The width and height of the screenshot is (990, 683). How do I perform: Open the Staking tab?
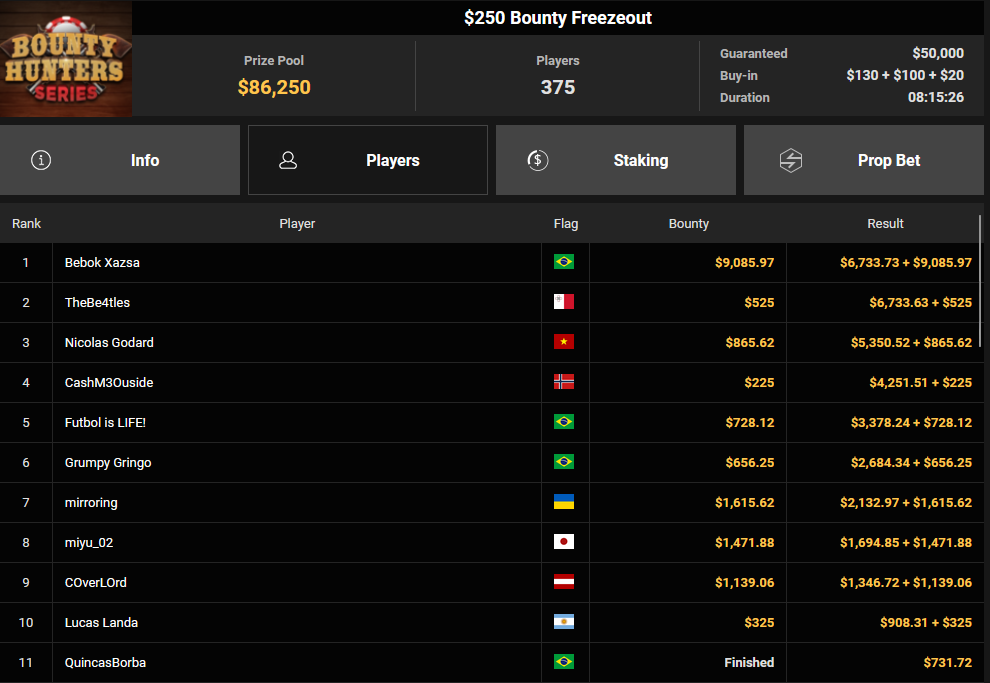tap(616, 160)
